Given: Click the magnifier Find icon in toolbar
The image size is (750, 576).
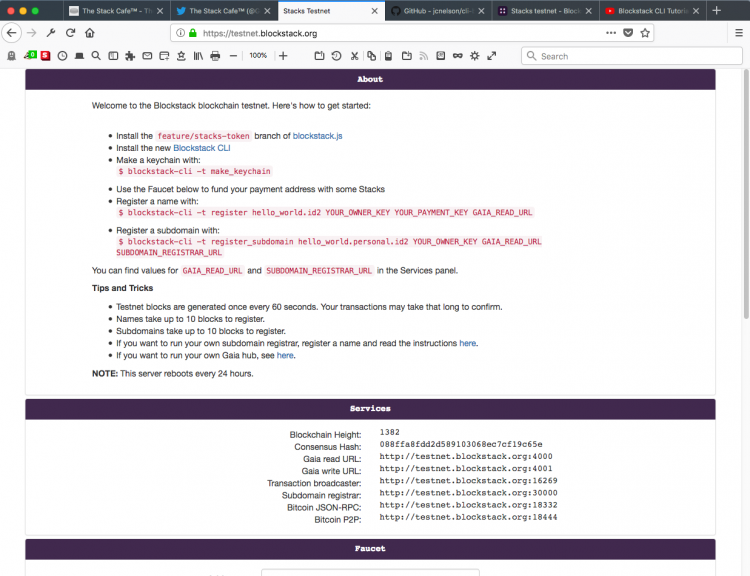Looking at the screenshot, I should [96, 56].
